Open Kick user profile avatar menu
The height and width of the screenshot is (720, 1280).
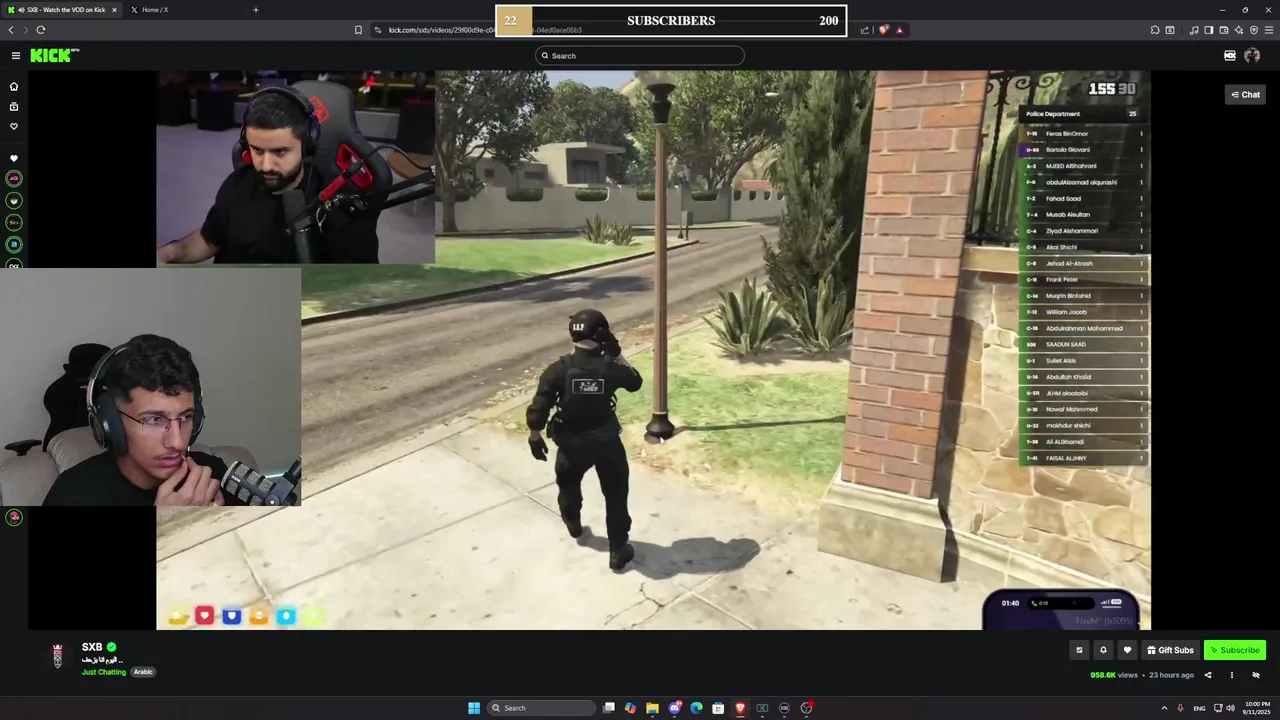pyautogui.click(x=1252, y=56)
